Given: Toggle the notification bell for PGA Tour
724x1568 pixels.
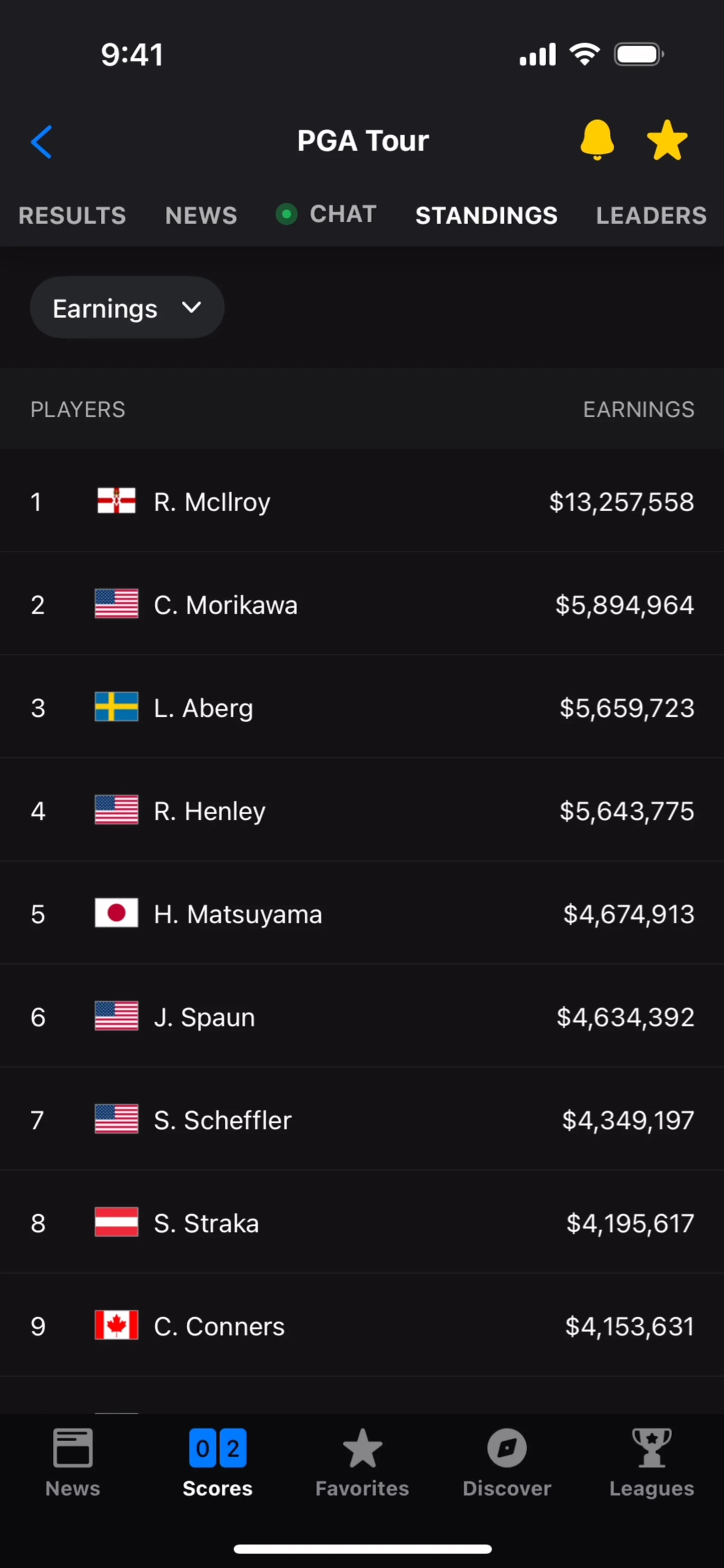Looking at the screenshot, I should pyautogui.click(x=597, y=141).
